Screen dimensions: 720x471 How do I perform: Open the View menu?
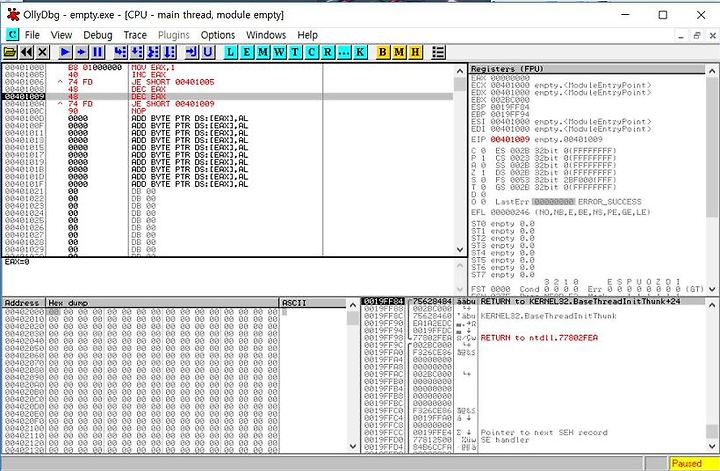61,35
